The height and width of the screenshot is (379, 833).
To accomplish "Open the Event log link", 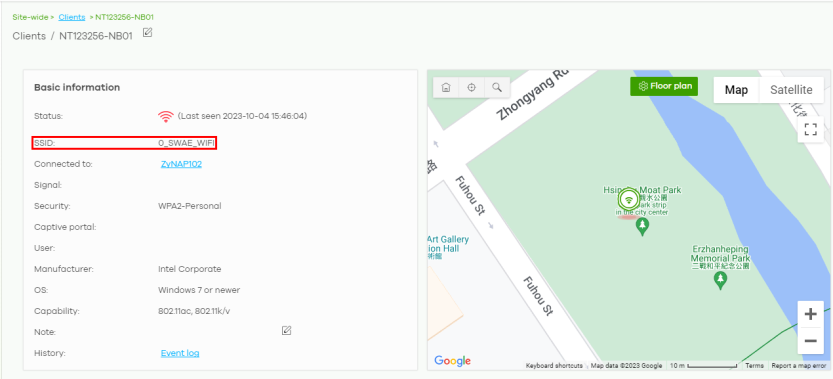I will (180, 353).
